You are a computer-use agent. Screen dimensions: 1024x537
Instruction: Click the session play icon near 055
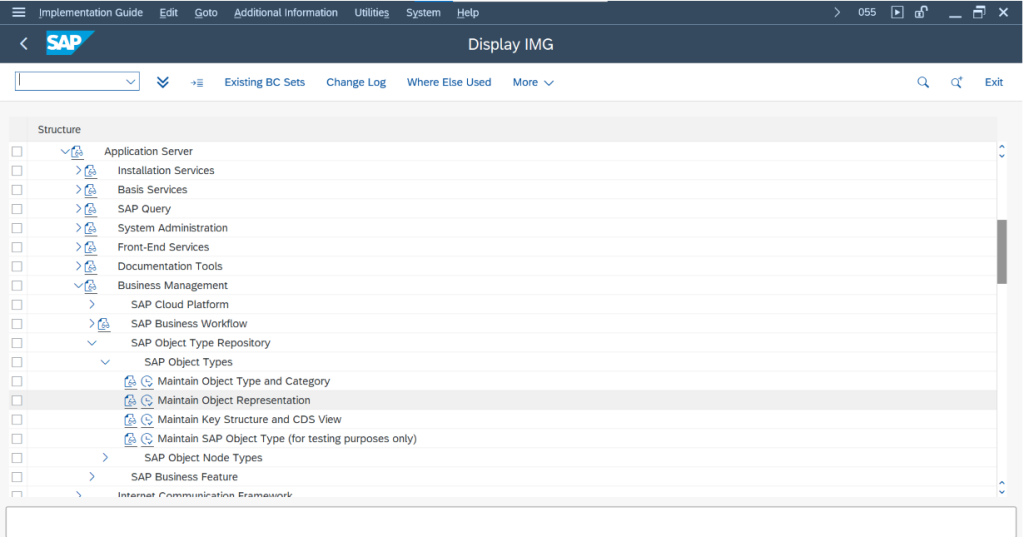pyautogui.click(x=897, y=12)
